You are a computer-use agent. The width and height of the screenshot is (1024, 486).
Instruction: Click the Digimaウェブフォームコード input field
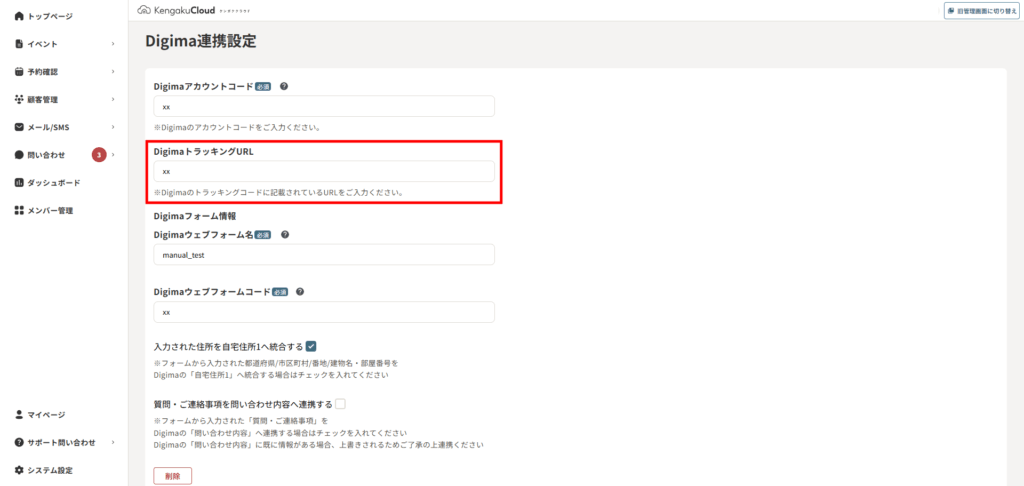click(x=324, y=312)
